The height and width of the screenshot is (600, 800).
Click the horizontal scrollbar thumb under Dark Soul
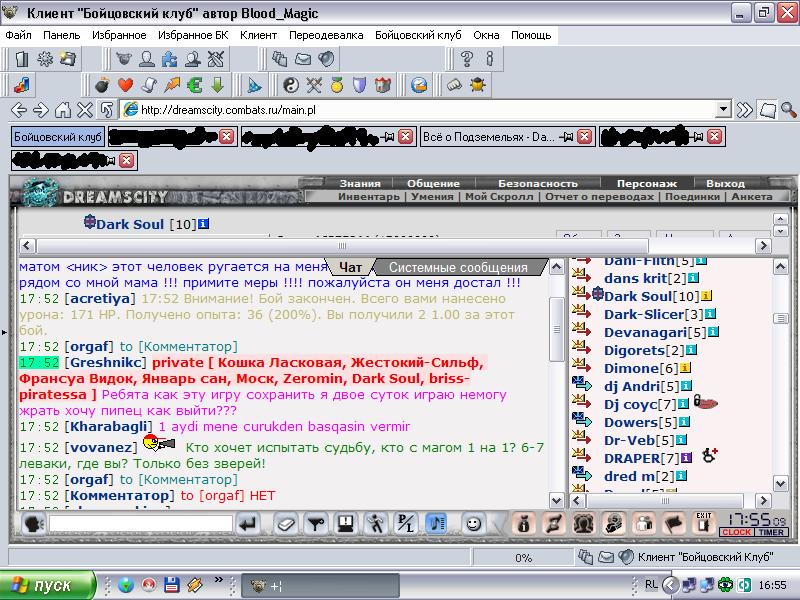(x=342, y=245)
